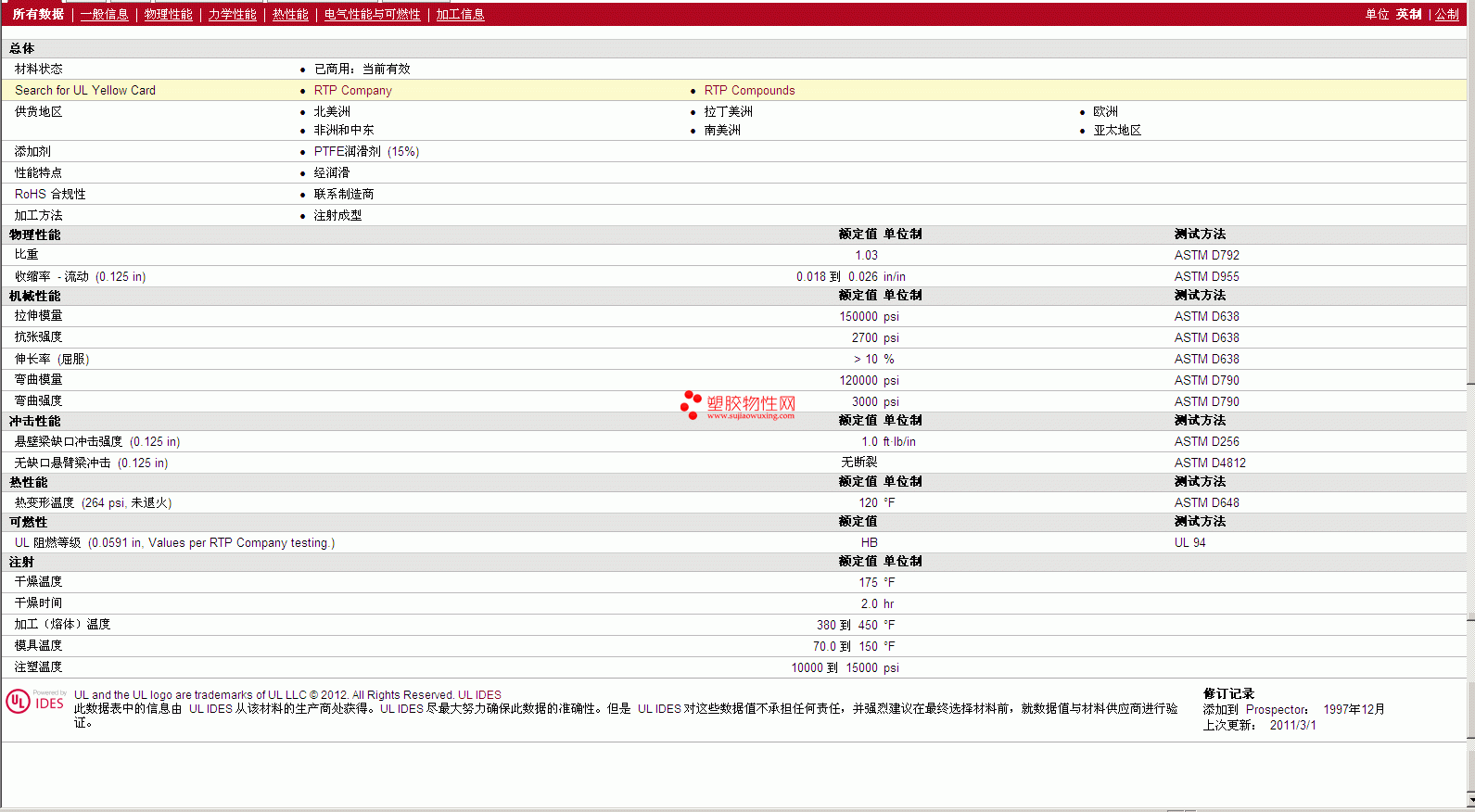Click 联系制造商 RoHS entry
Screen dimensions: 1475x812
tap(344, 195)
